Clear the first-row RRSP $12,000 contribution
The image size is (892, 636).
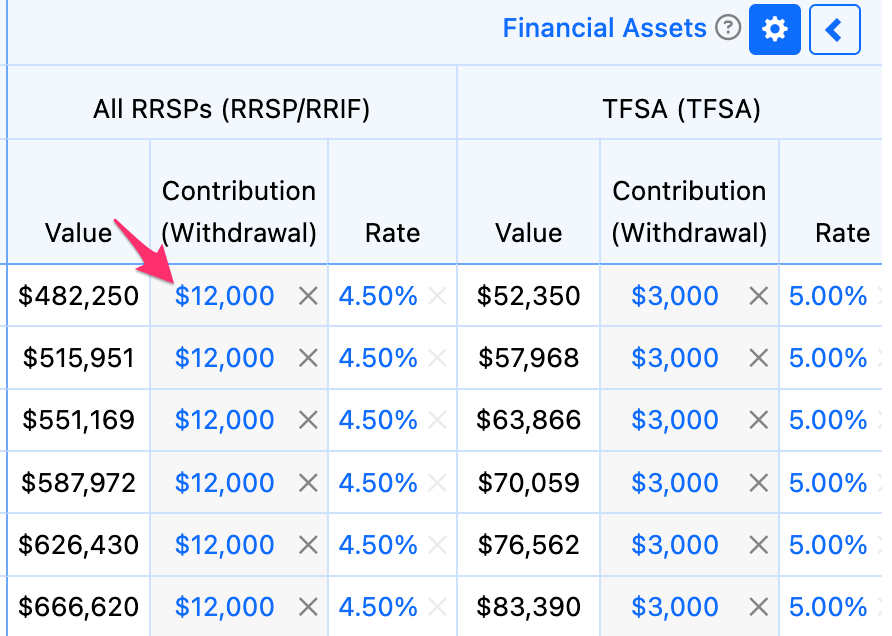(308, 296)
